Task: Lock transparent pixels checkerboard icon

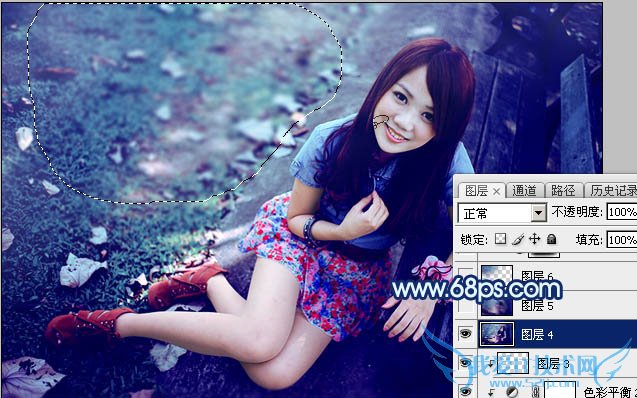Action: (500, 239)
